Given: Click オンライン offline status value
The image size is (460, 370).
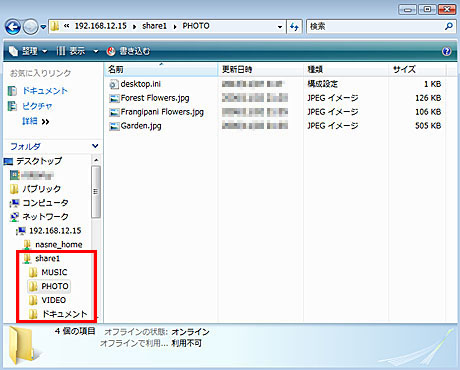Looking at the screenshot, I should (190, 332).
